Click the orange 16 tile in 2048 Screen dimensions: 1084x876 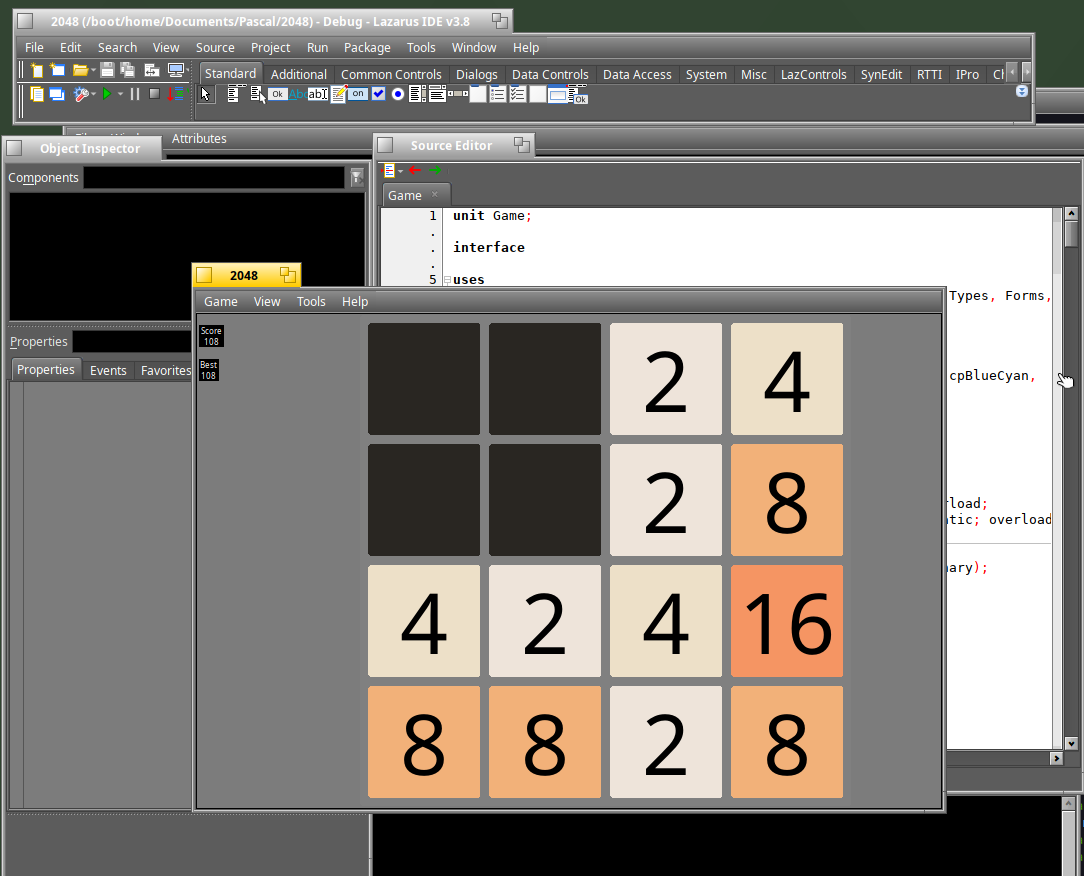click(787, 621)
